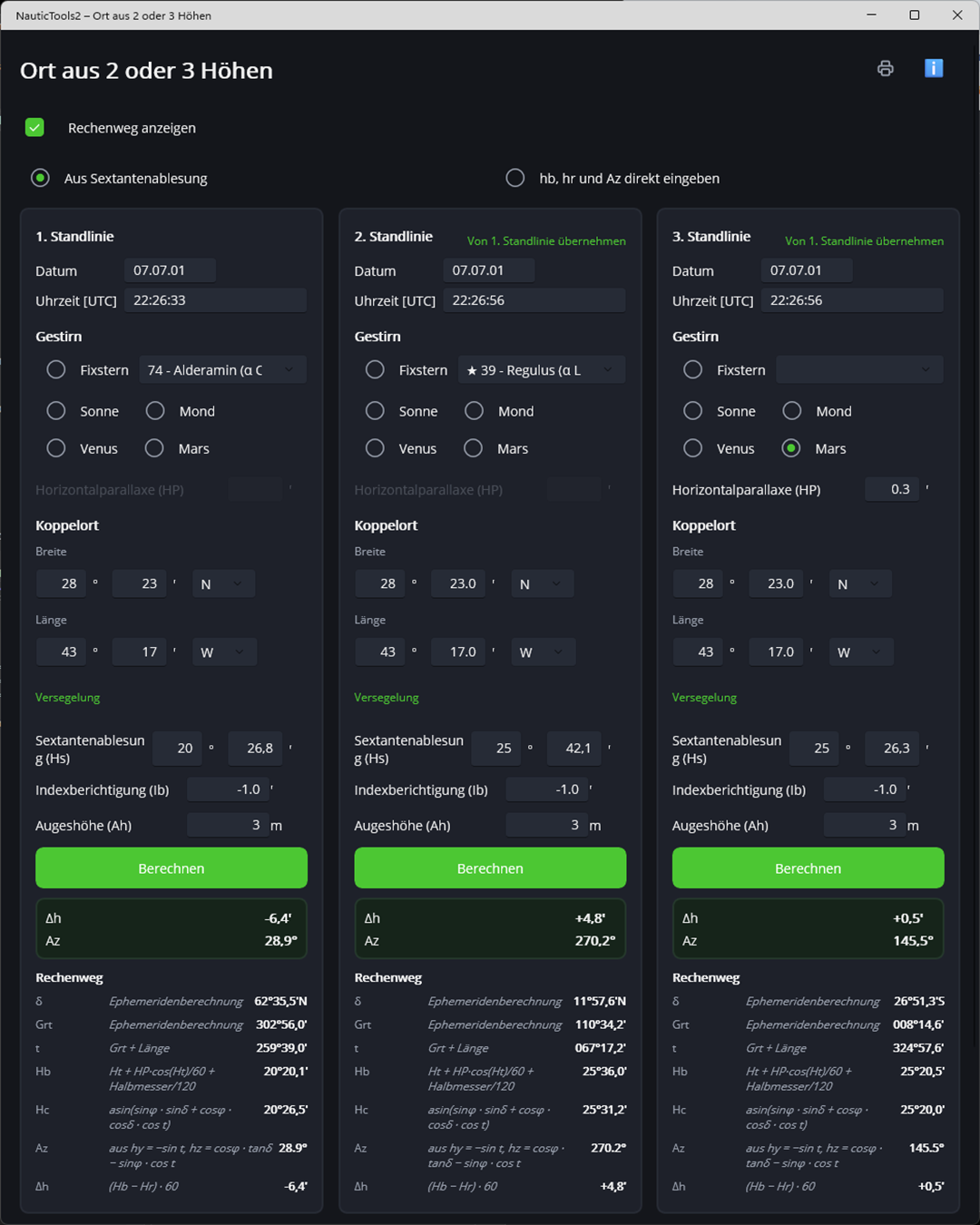Click the Datum field in 1. Standlinie
980x1225 pixels.
170,270
